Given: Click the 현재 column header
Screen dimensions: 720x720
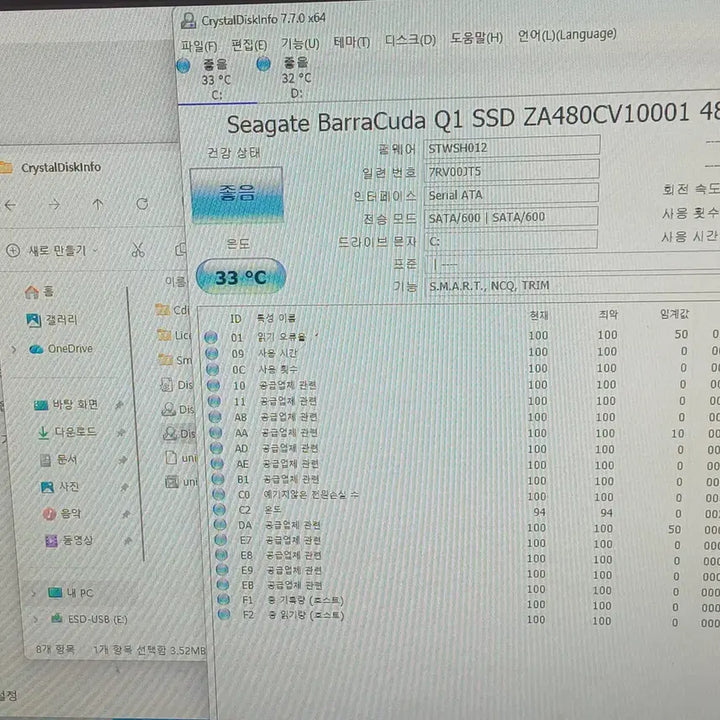Looking at the screenshot, I should pyautogui.click(x=539, y=315).
